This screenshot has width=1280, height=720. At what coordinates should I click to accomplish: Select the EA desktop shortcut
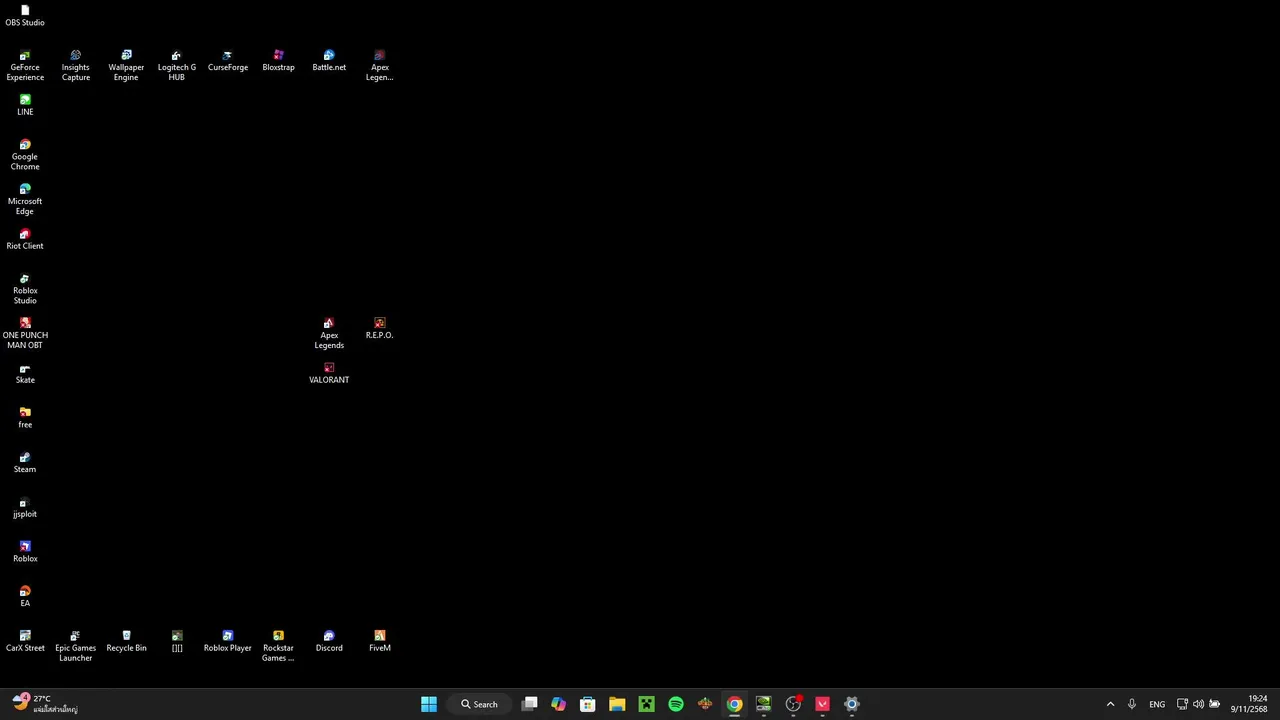coord(25,596)
